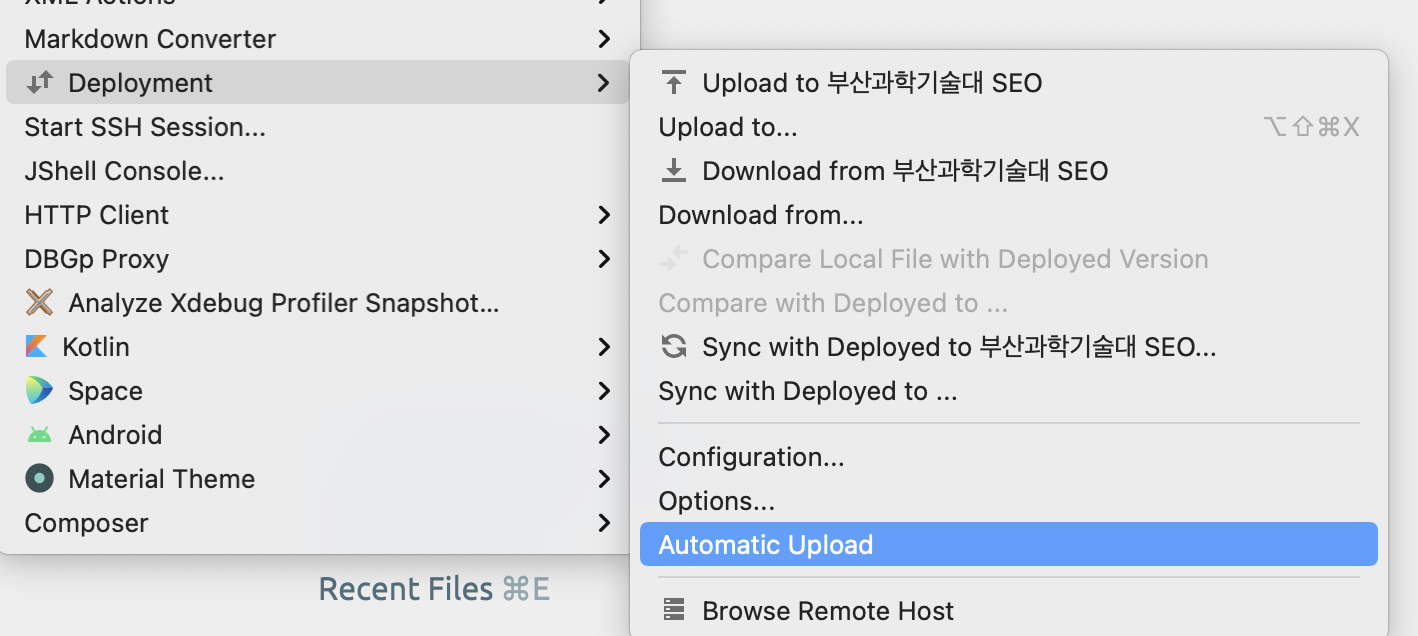Expand the Deployment submenu chevron
Screen dimensions: 1418x636
click(603, 83)
